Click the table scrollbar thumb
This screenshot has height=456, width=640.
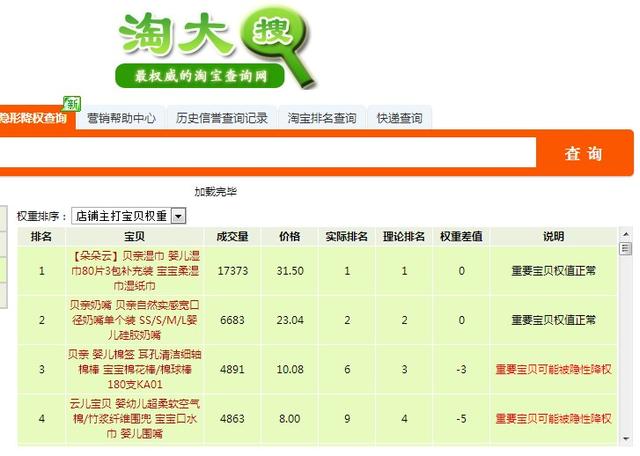coord(625,249)
